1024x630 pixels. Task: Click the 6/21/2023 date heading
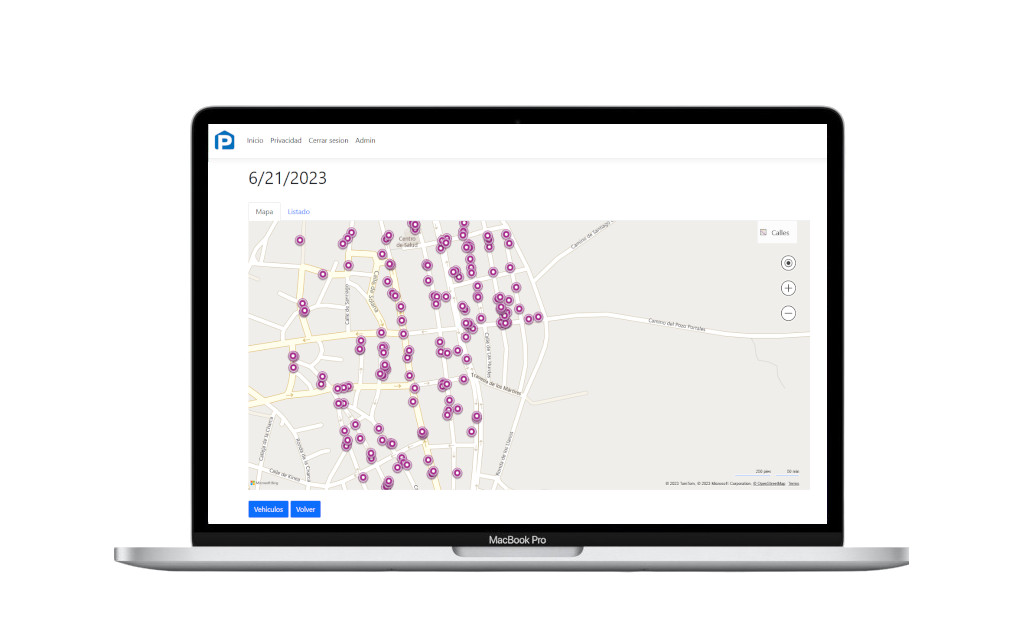287,178
